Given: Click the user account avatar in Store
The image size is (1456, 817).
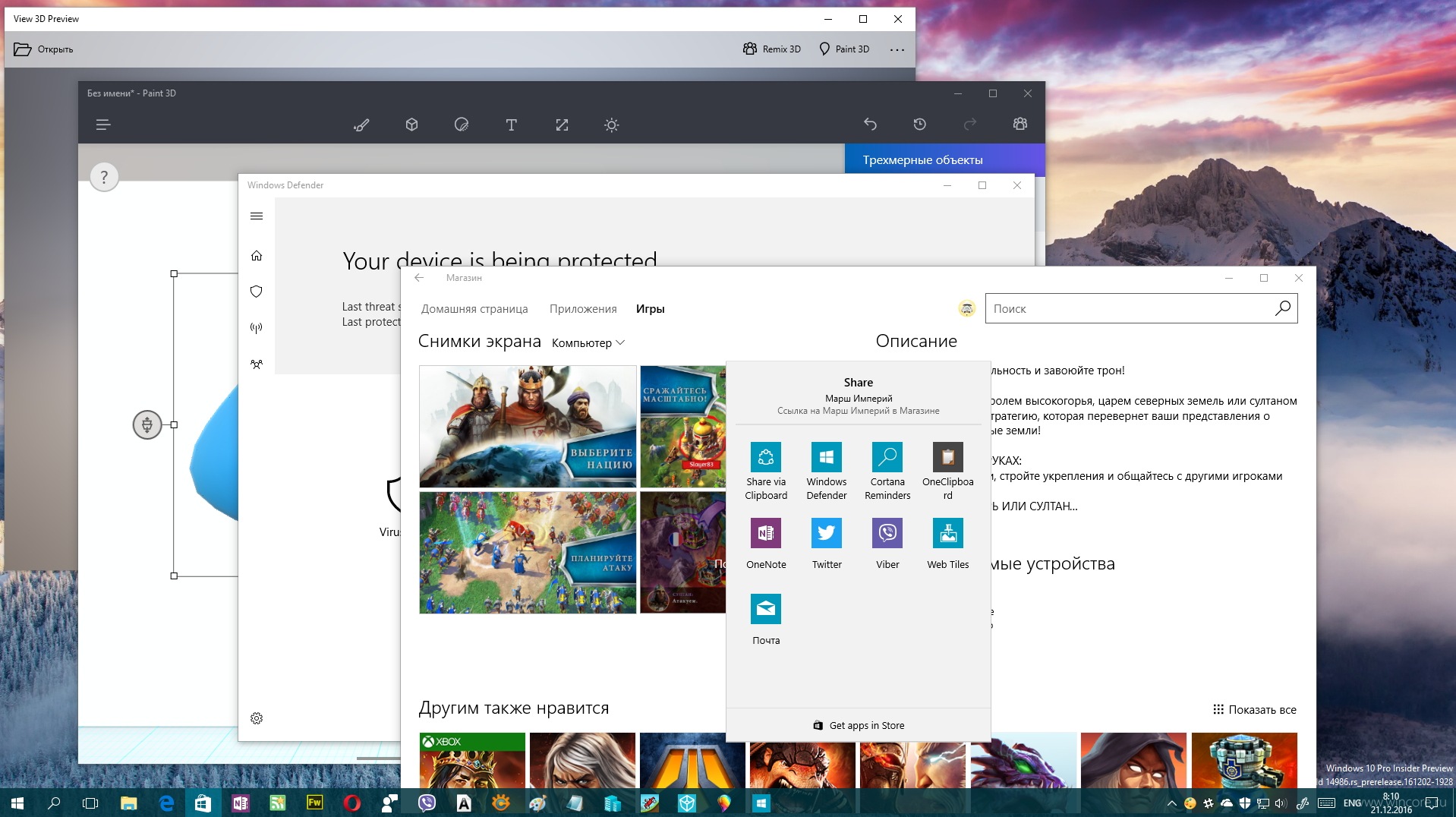Looking at the screenshot, I should click(x=966, y=308).
